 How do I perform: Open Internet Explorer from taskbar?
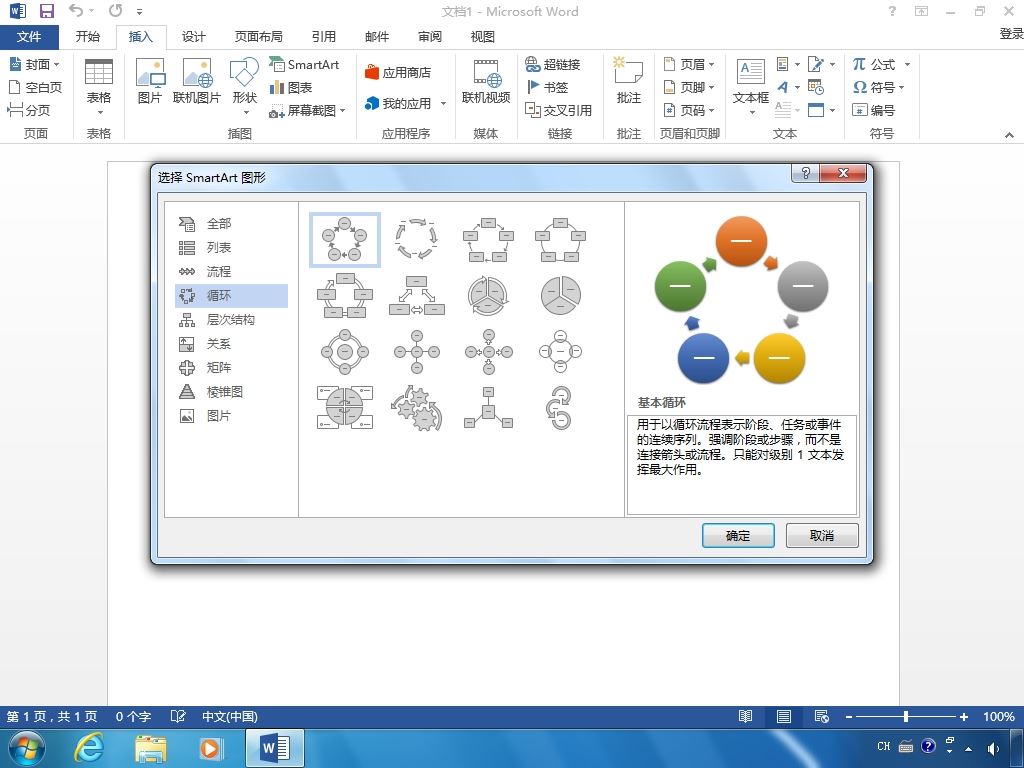point(89,748)
